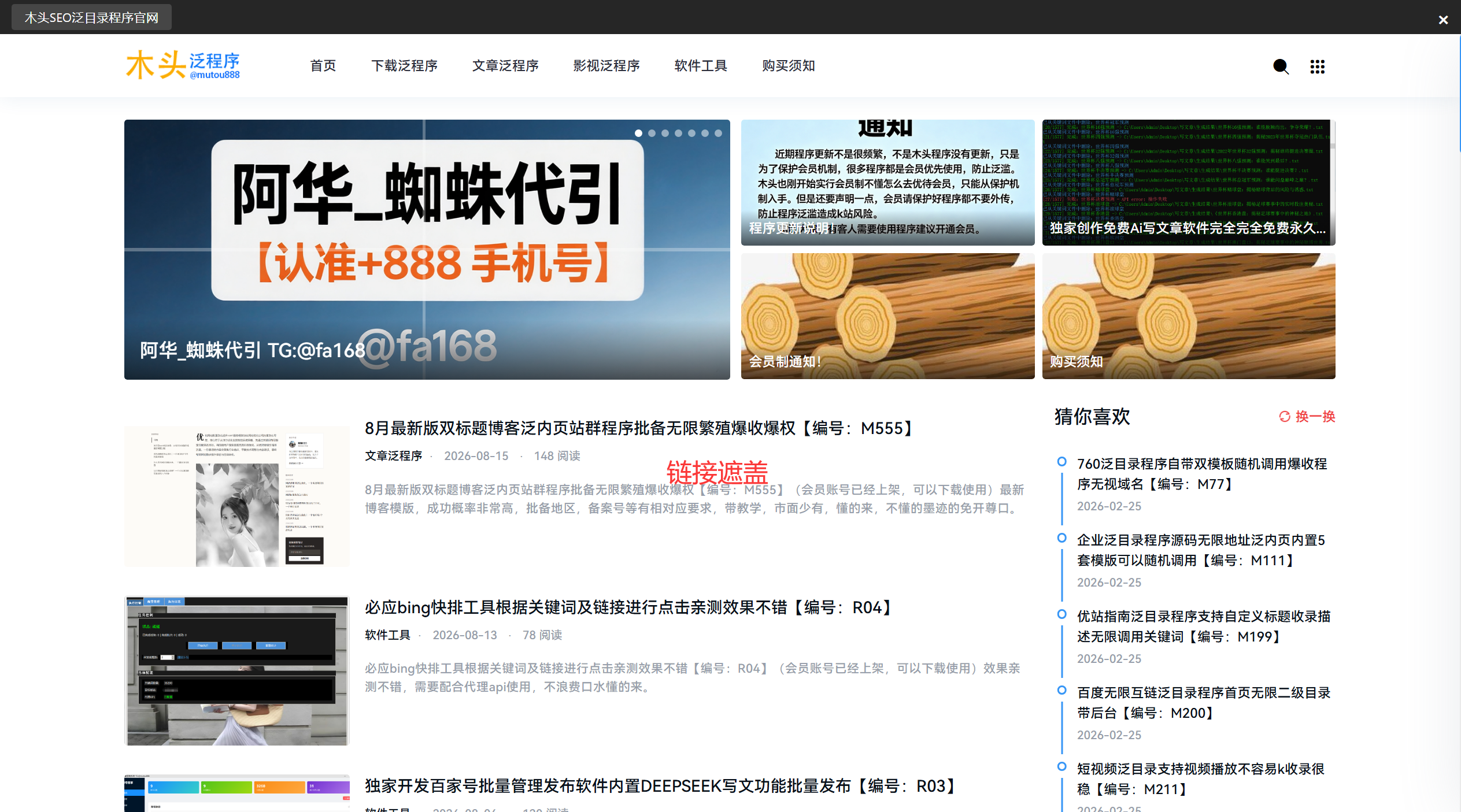Go to 首页 in navigation
This screenshot has width=1461, height=812.
323,65
